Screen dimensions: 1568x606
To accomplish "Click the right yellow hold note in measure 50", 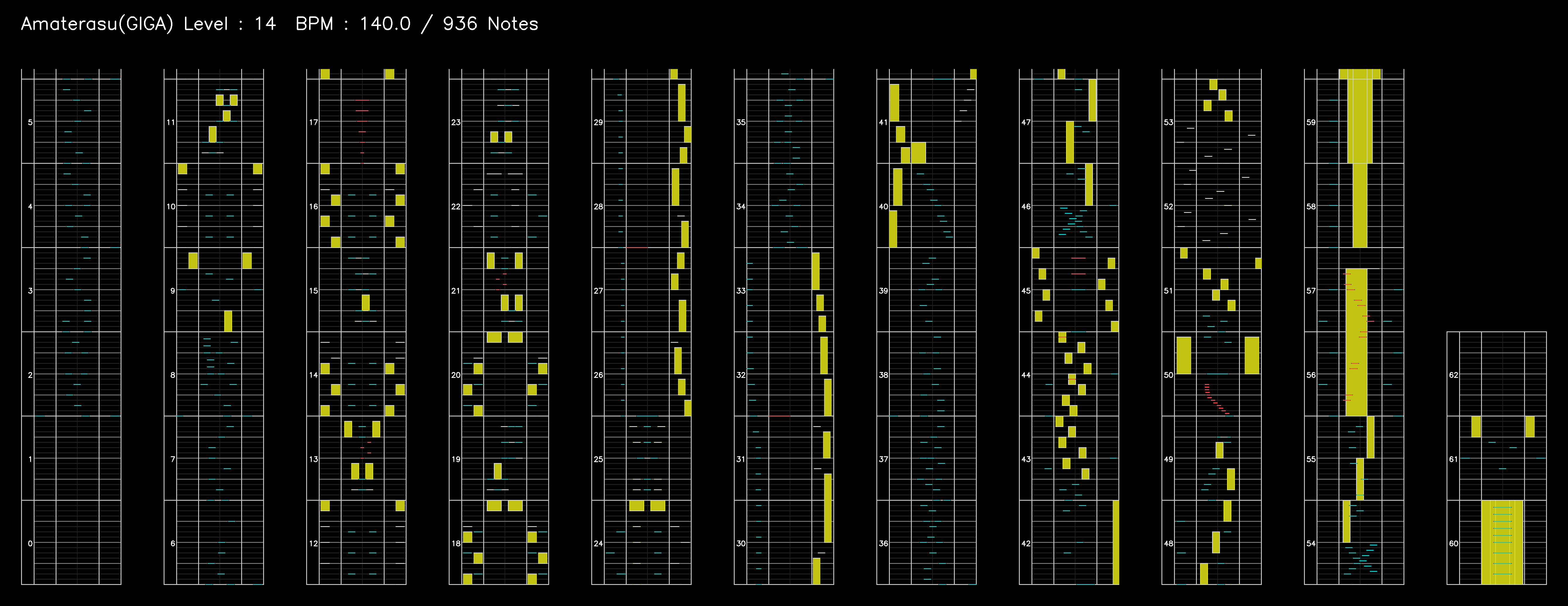I will (x=1252, y=355).
